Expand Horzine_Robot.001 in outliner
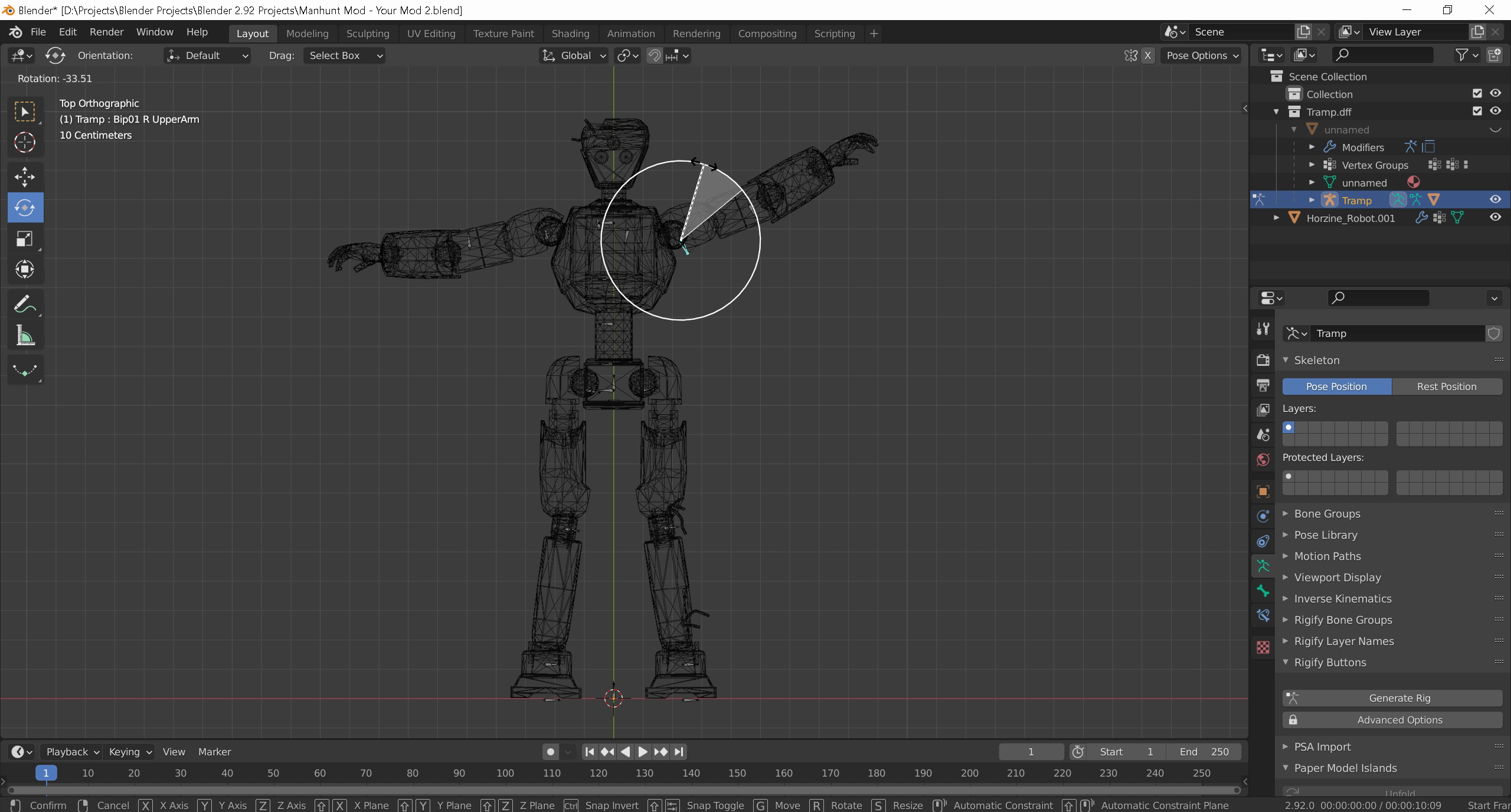The height and width of the screenshot is (812, 1511). pyautogui.click(x=1276, y=218)
